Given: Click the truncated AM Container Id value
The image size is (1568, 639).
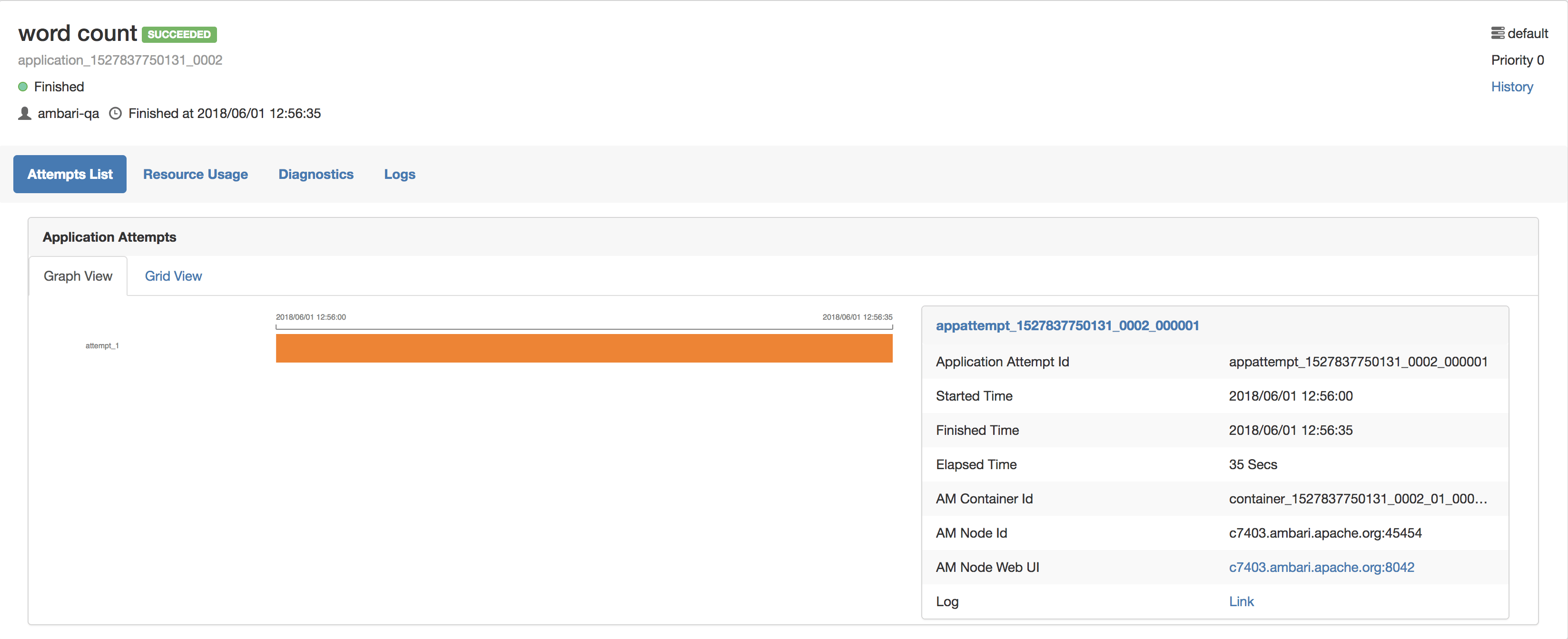Looking at the screenshot, I should click(x=1357, y=499).
